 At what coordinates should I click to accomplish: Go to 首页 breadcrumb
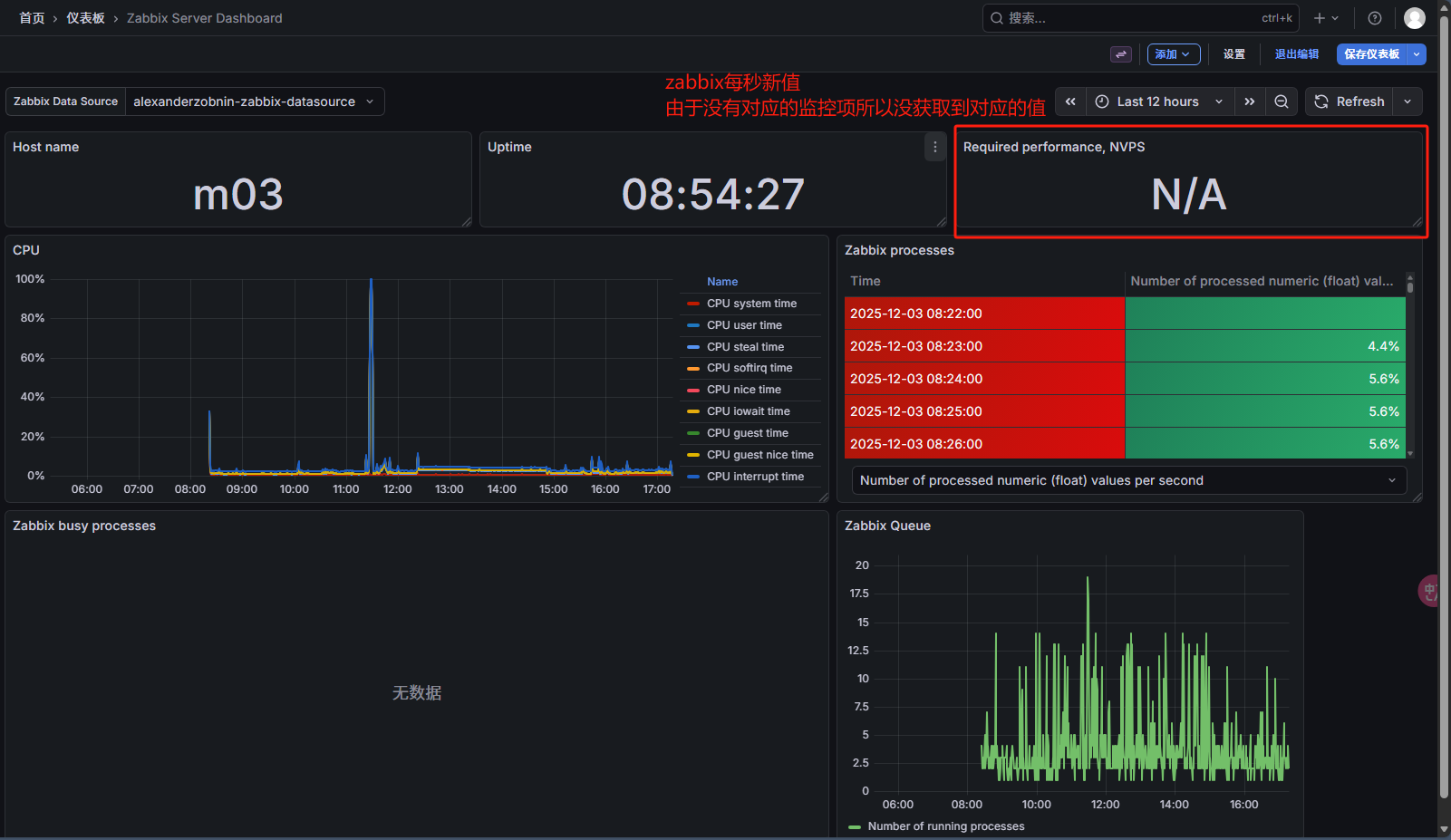pos(32,18)
